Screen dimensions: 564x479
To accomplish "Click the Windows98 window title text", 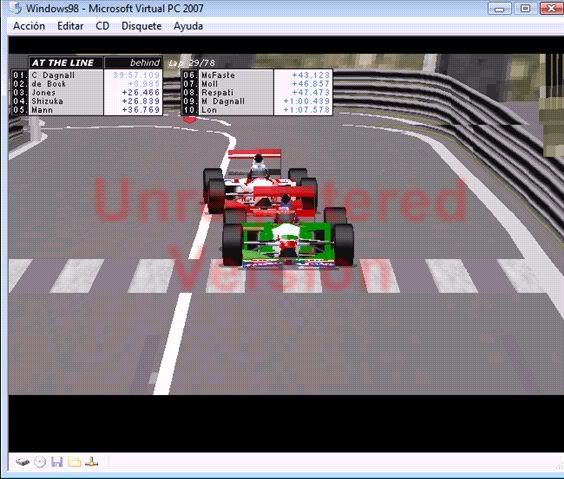I will point(115,8).
